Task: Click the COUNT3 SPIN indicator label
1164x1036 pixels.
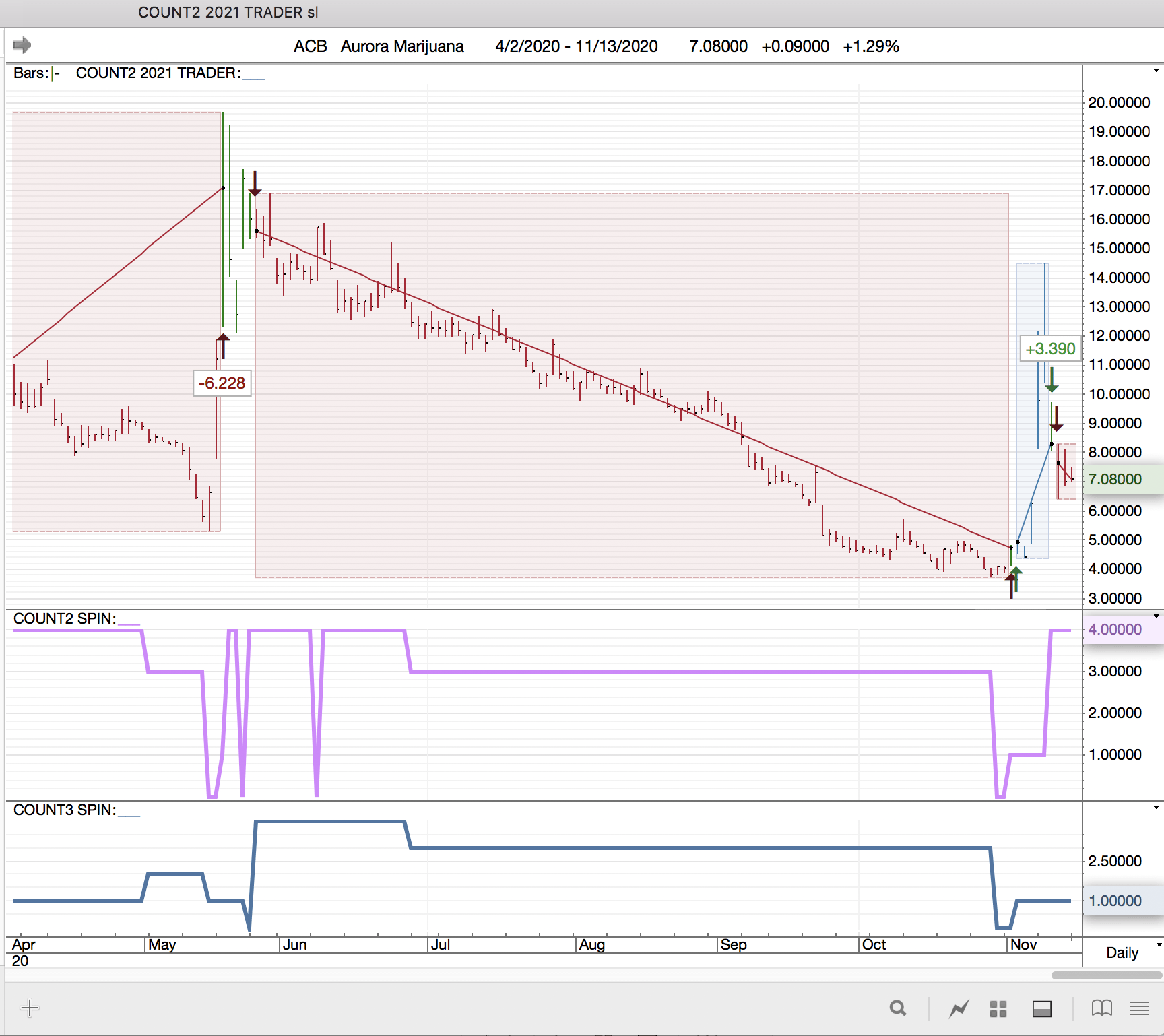Action: [65, 810]
